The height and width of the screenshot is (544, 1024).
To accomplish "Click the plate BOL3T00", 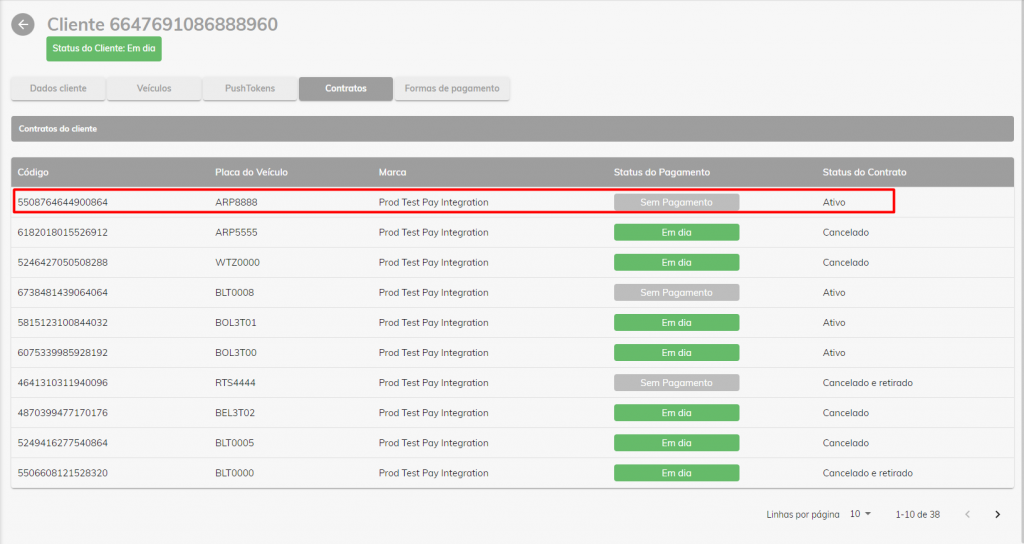I will point(236,353).
